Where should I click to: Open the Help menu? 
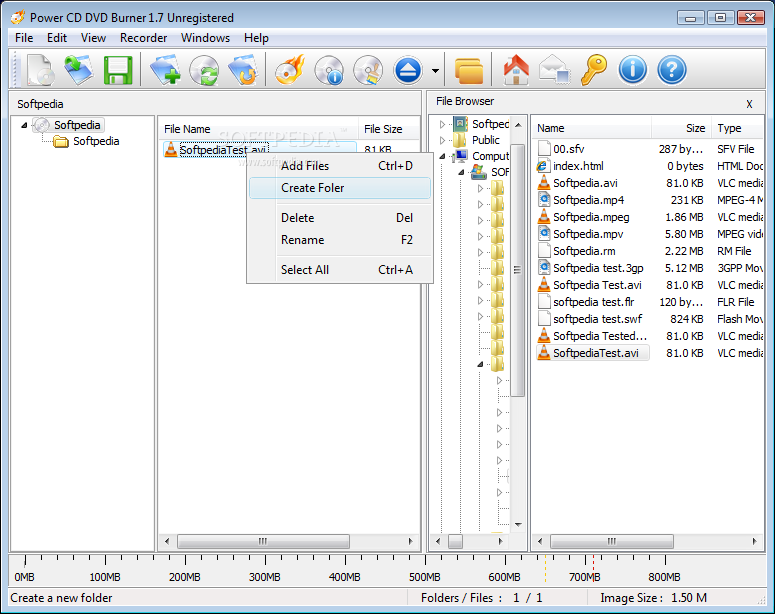(256, 38)
